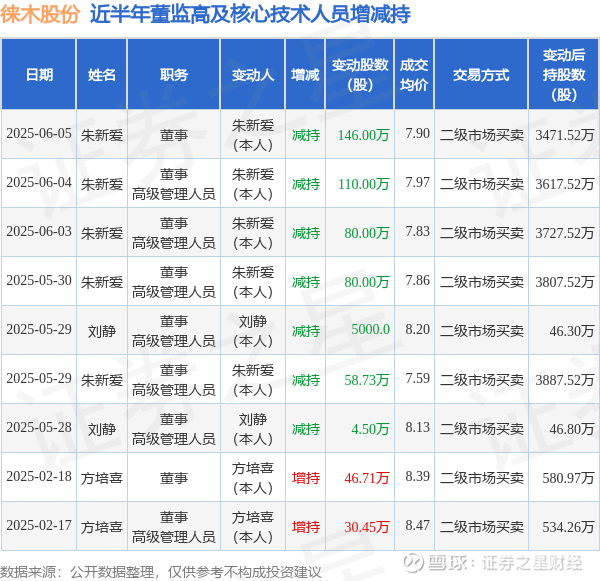The height and width of the screenshot is (581, 600).
Task: Click 增持 in the 2025-02-18 row
Action: (306, 478)
